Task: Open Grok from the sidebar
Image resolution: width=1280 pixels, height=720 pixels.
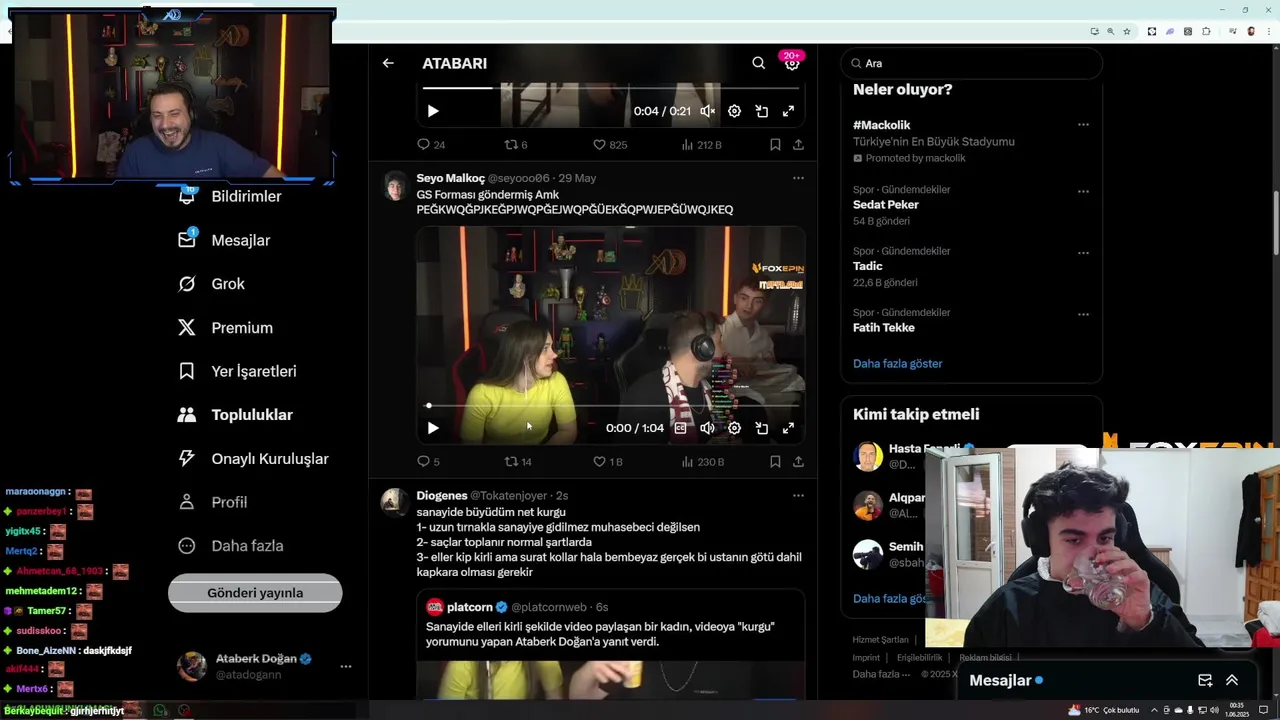Action: [211, 284]
